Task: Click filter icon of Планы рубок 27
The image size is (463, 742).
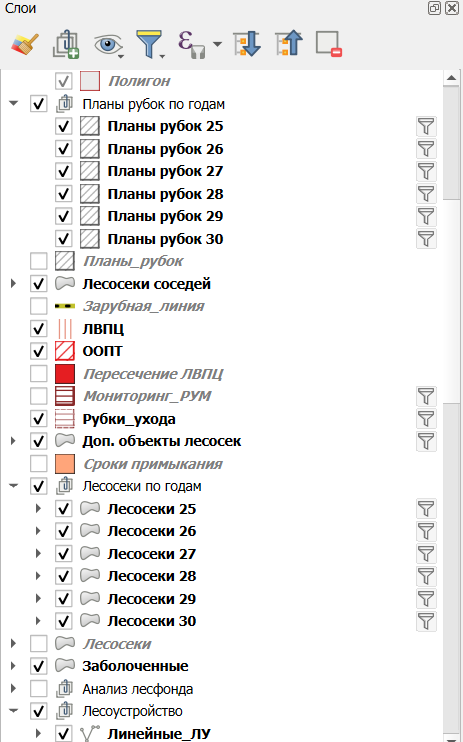Action: 426,171
